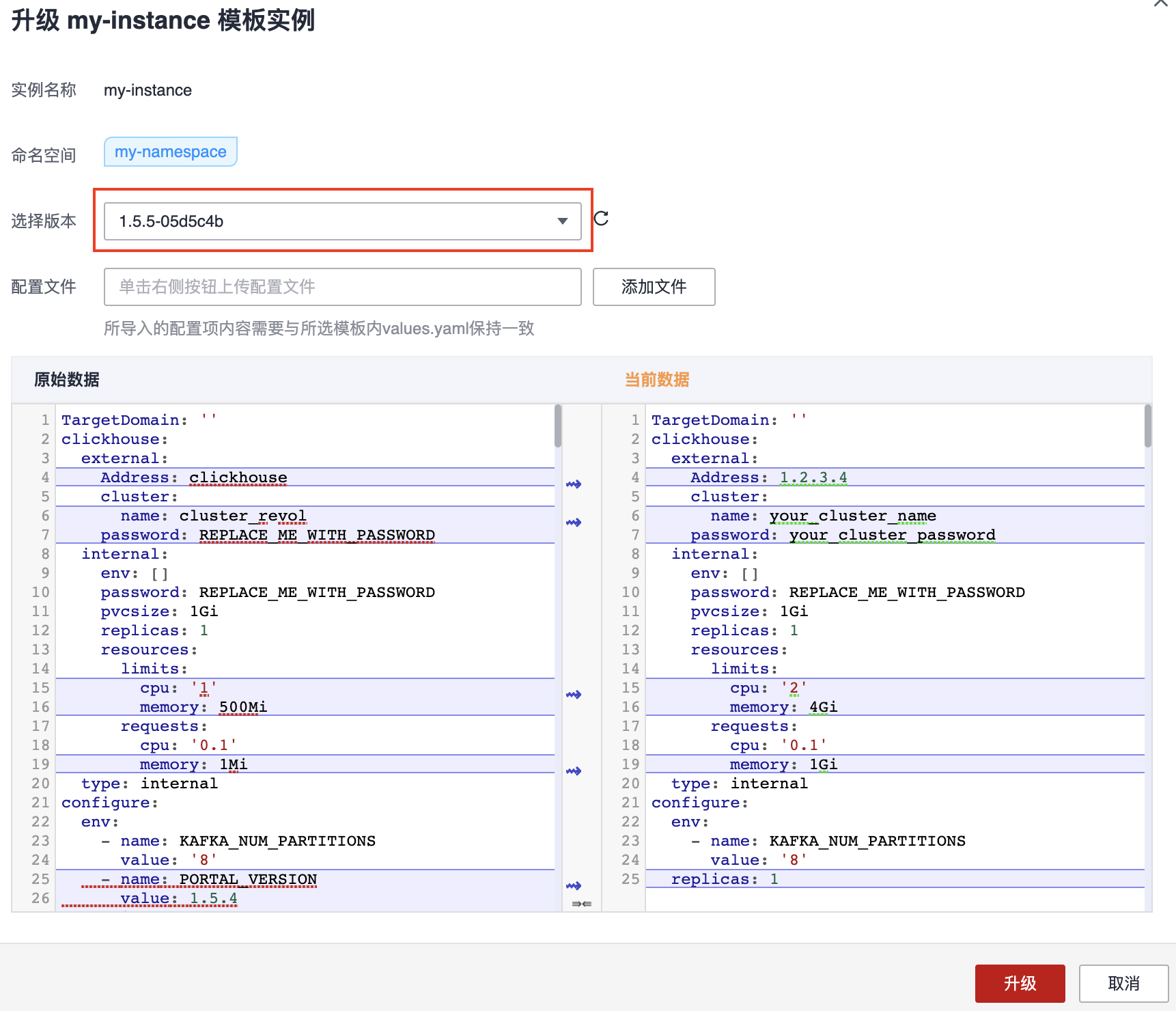Click merge arrow for cluster name/password diff
This screenshot has height=1011, width=1176.
click(x=574, y=523)
